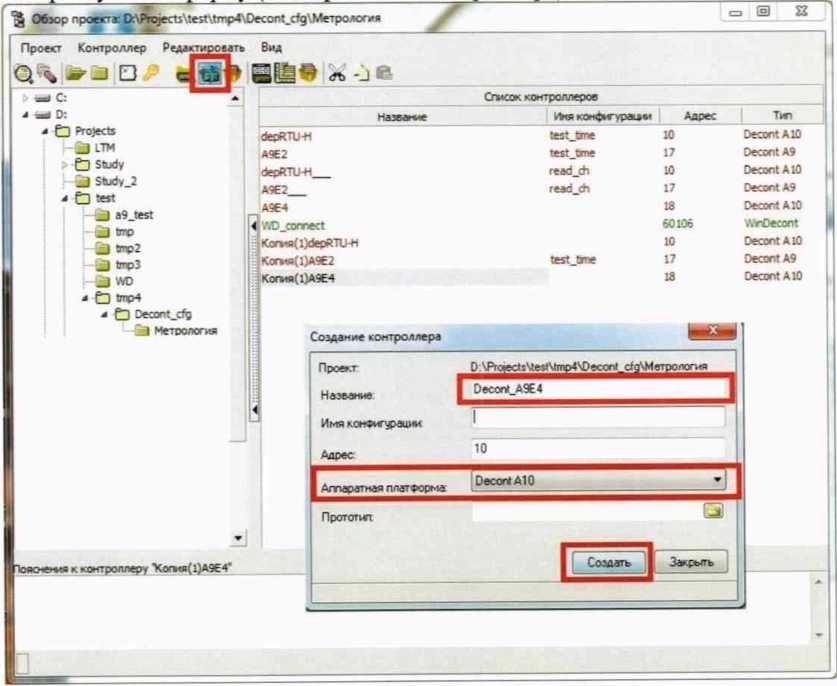Click the browse folder icon next to Прототип
This screenshot has height=686, width=837.
[x=713, y=511]
